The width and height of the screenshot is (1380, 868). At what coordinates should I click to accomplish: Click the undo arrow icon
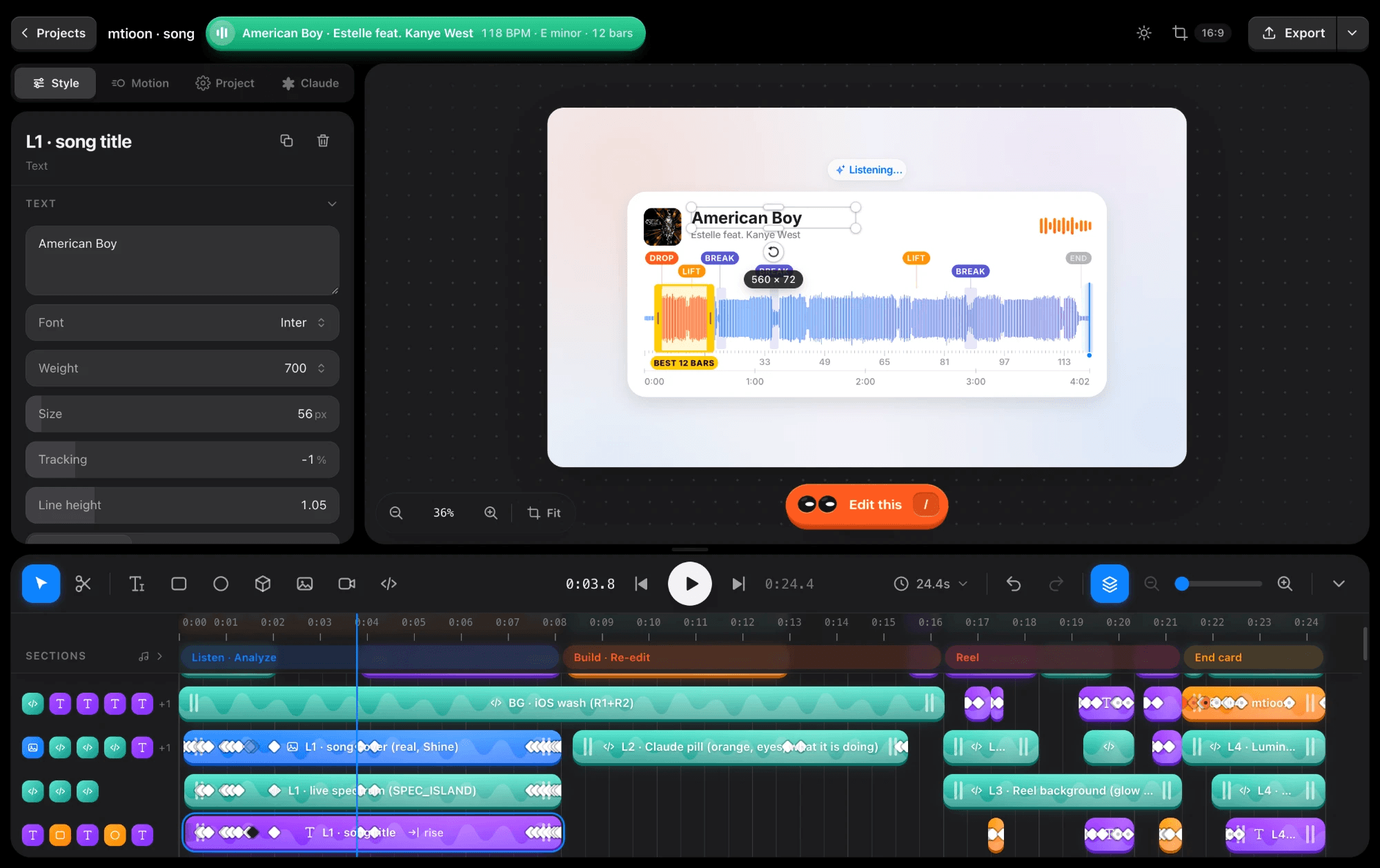coord(1014,584)
